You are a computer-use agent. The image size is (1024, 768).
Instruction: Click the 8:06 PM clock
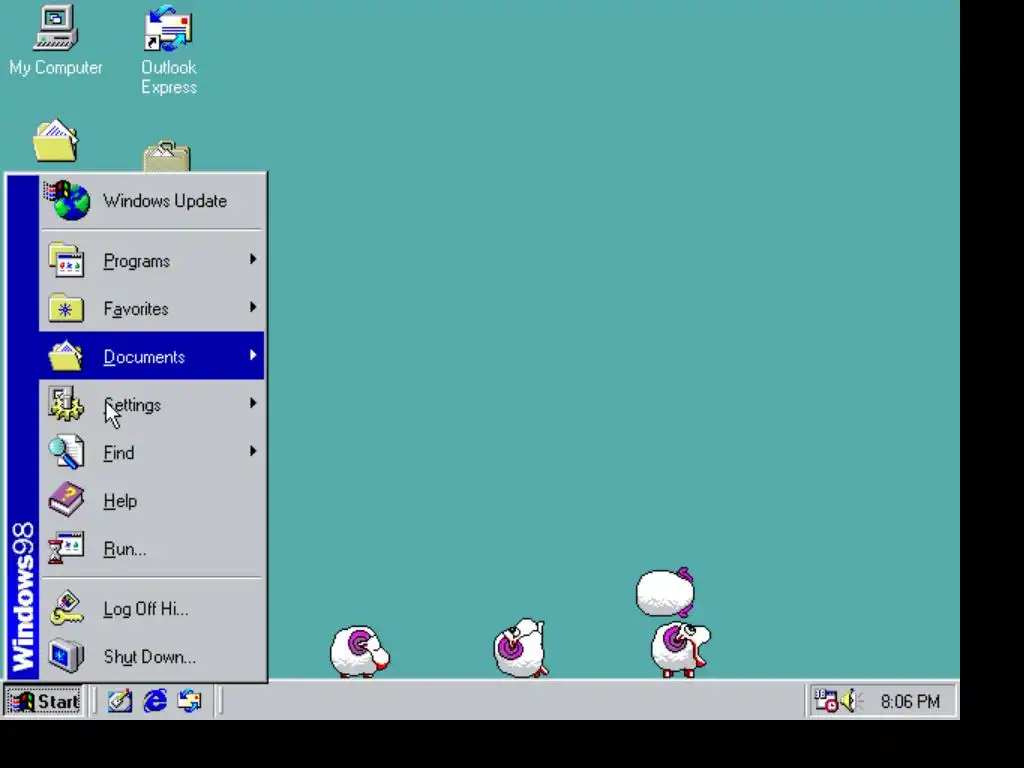pos(910,701)
